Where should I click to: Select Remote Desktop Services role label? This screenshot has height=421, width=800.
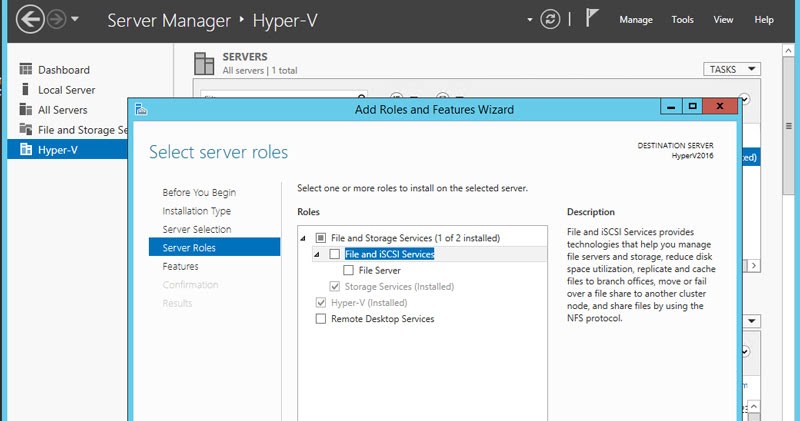point(383,319)
